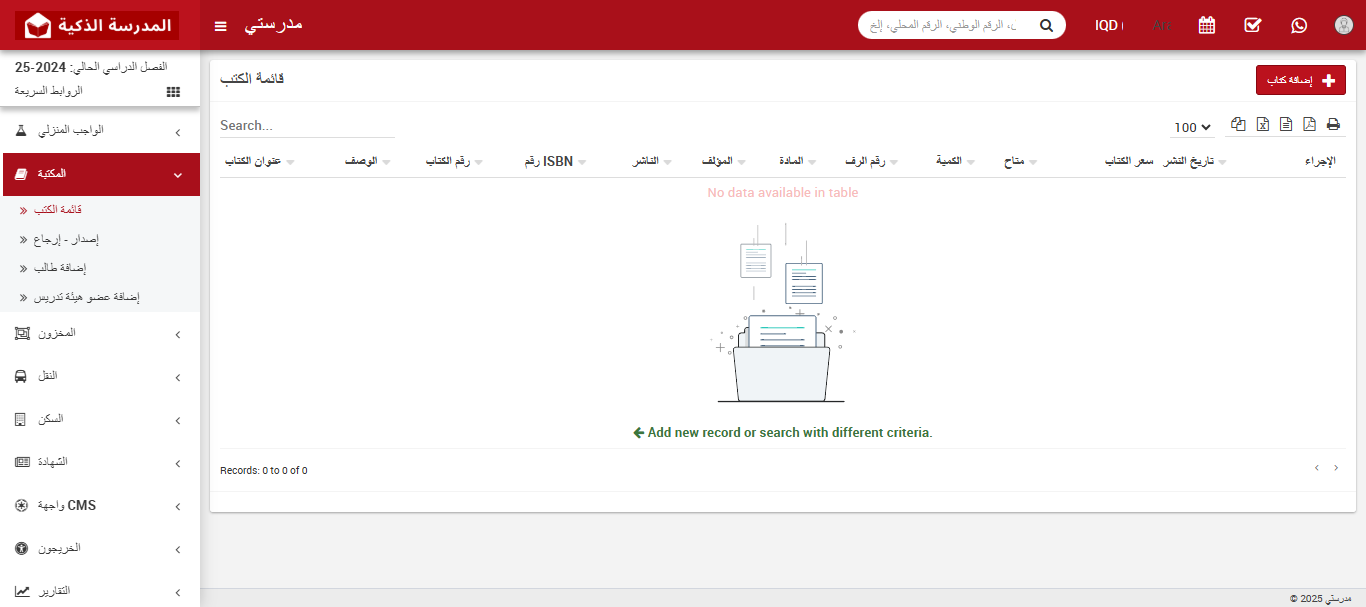Sort the table by the ISBN column header
Screen dimensions: 1366x607
pos(548,161)
